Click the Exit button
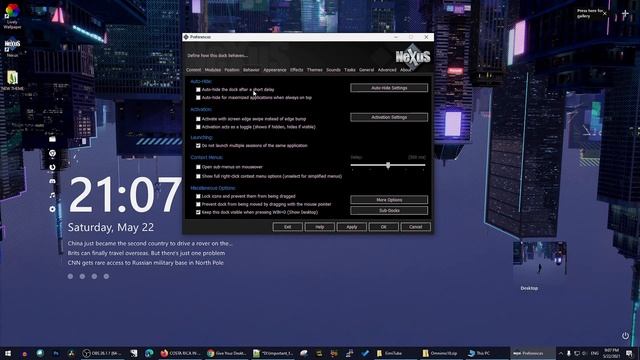The height and width of the screenshot is (360, 640). (x=288, y=227)
